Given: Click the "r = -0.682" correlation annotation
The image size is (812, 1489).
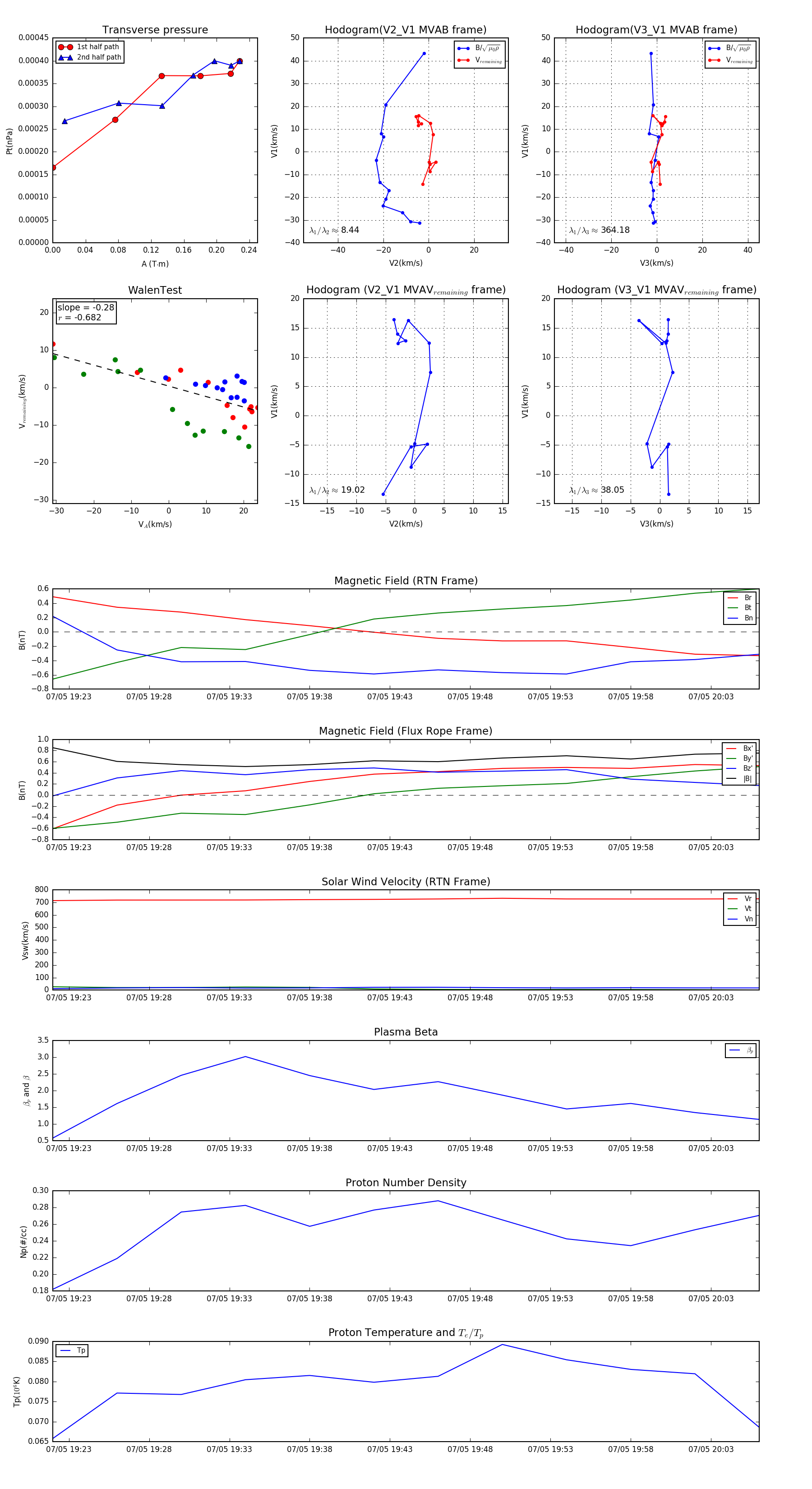Looking at the screenshot, I should (80, 318).
